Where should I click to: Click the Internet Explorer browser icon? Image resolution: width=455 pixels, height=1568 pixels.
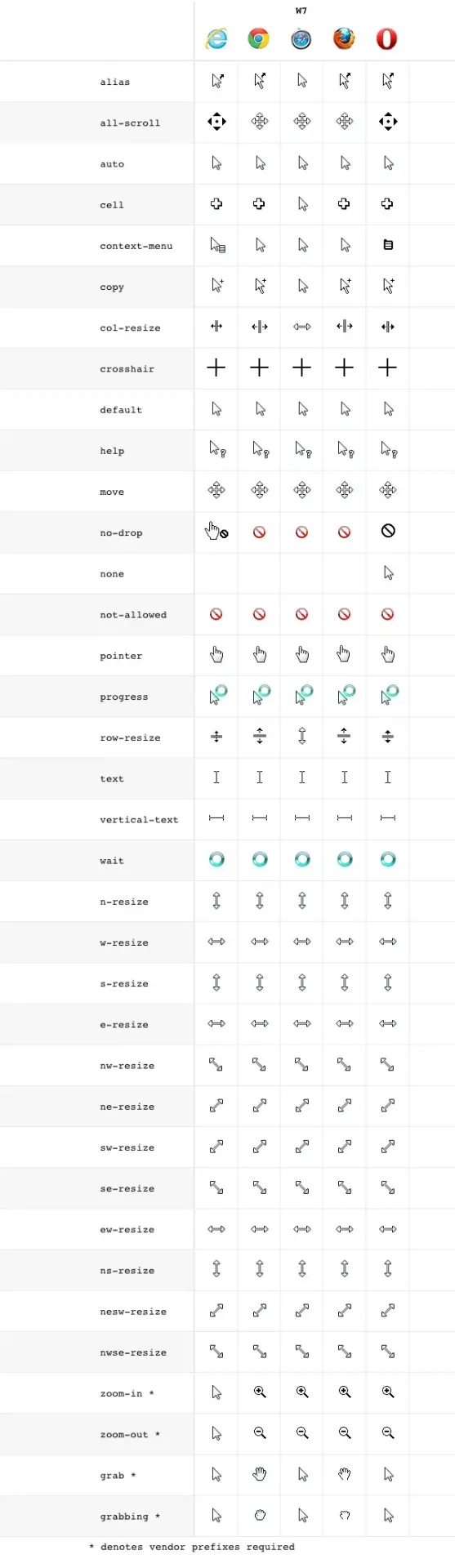(x=216, y=38)
